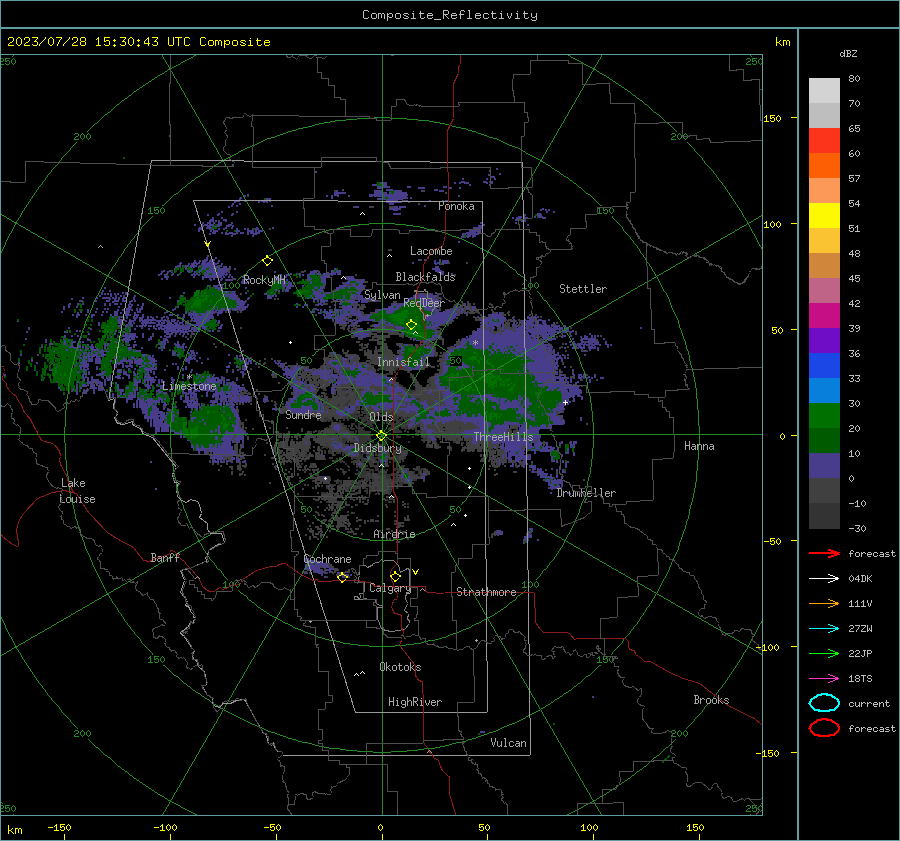Pick the royal blue swatch in dBZ legend
Screen dimensions: 900x841
(x=824, y=366)
